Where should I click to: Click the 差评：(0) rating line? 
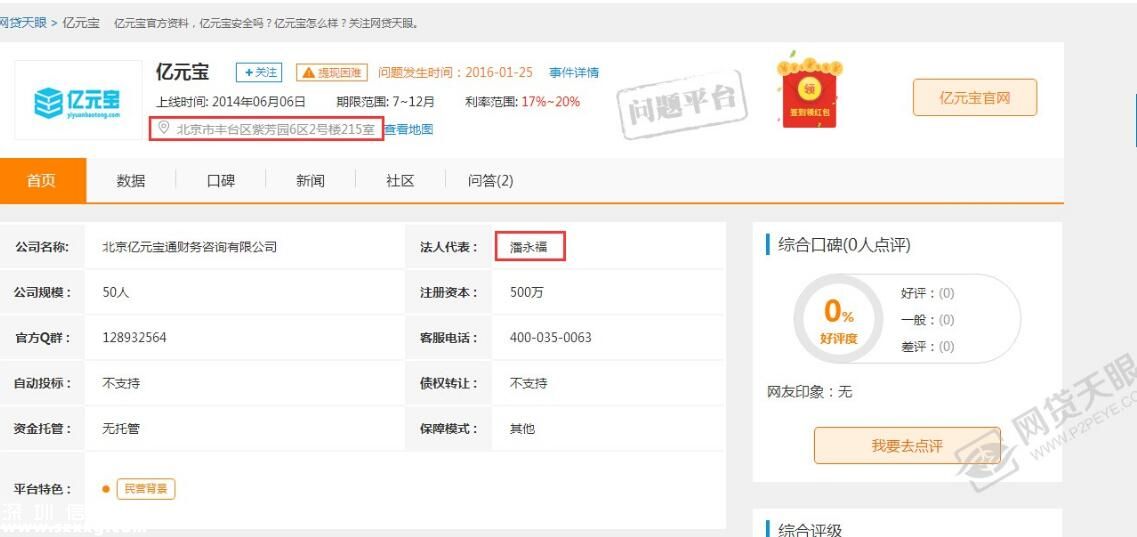[x=927, y=346]
